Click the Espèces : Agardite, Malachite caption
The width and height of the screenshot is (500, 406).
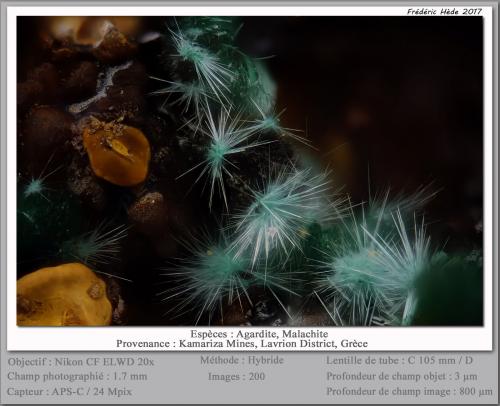pos(259,334)
